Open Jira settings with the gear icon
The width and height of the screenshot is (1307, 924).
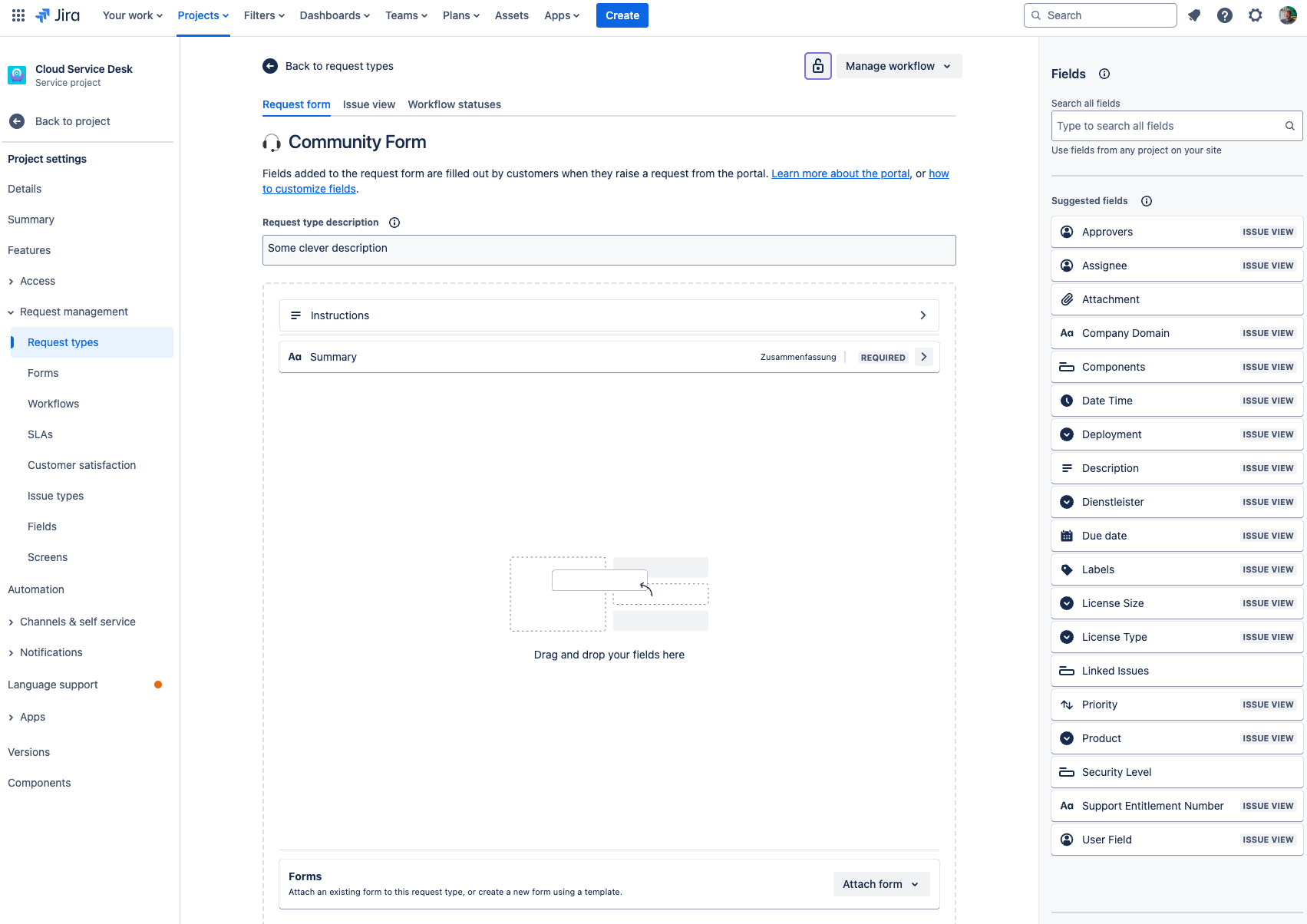coord(1255,15)
